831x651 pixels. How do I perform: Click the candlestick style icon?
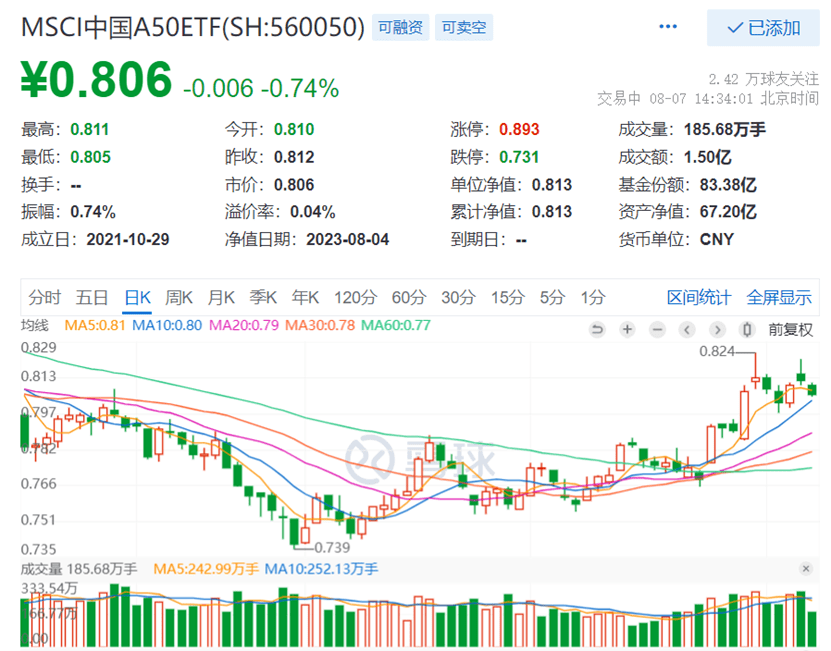tap(746, 329)
